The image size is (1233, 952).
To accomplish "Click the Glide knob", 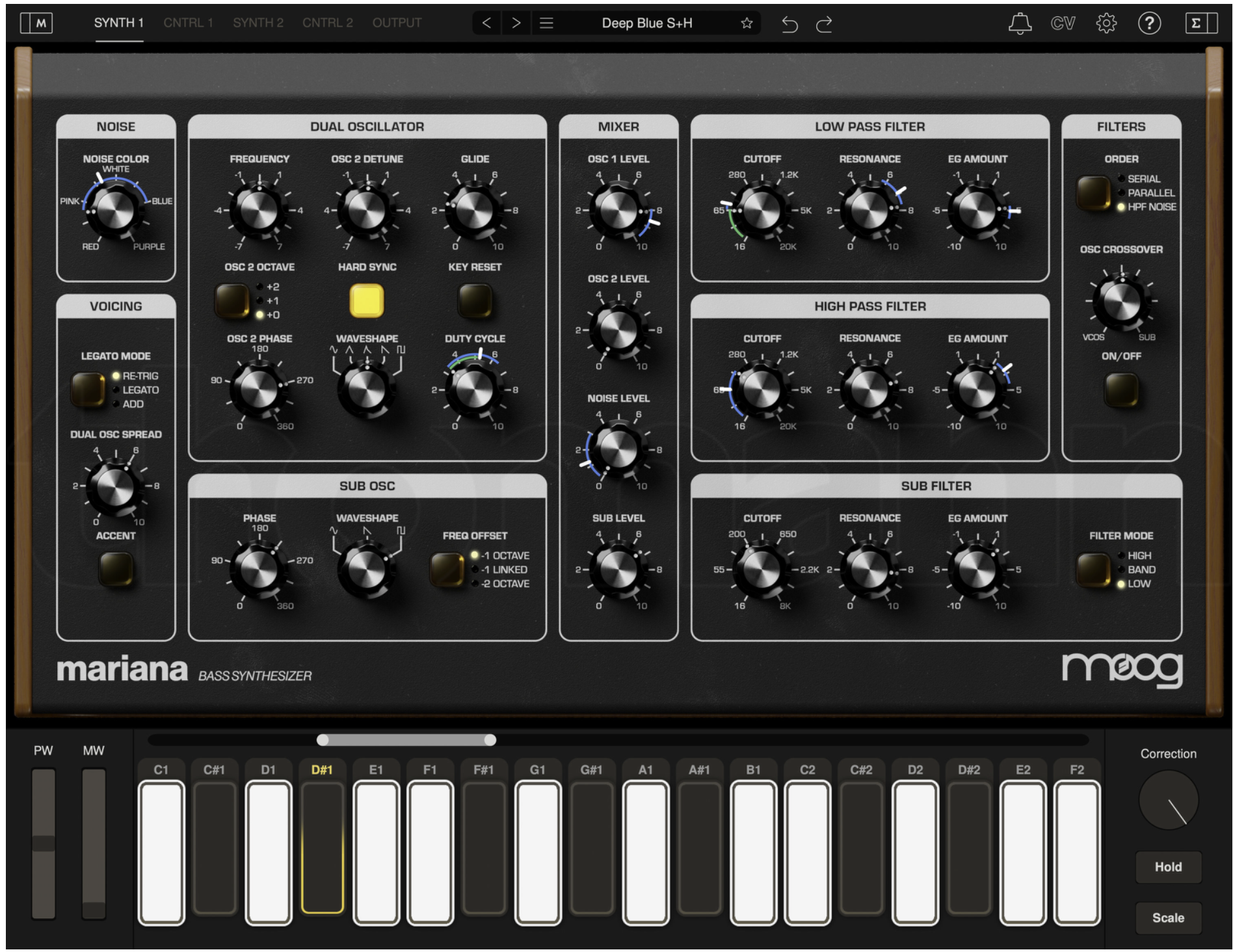I will pos(475,210).
